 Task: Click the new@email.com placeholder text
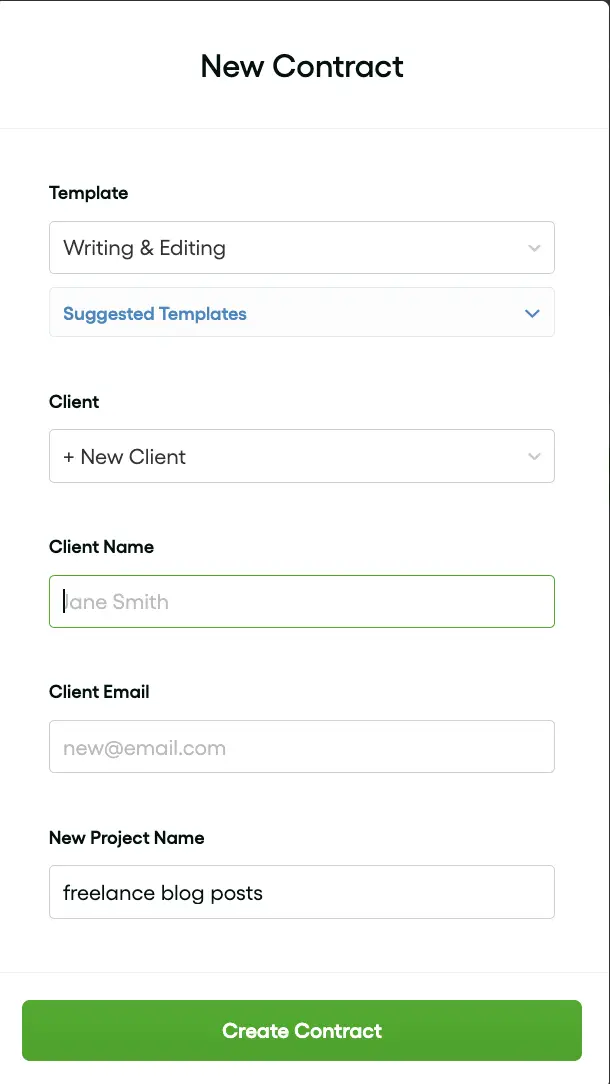[144, 747]
